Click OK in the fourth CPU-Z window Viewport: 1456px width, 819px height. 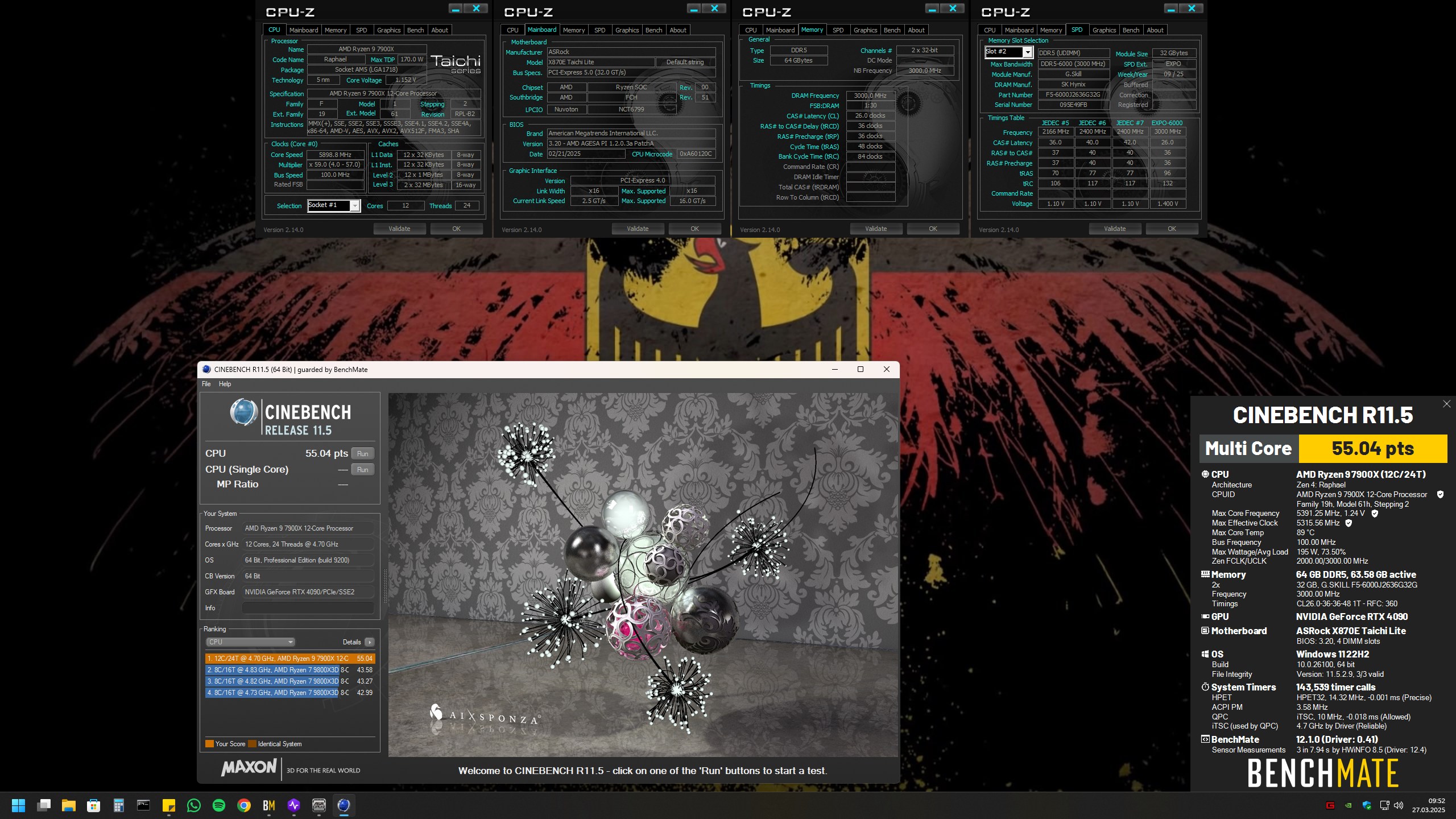(x=1172, y=229)
